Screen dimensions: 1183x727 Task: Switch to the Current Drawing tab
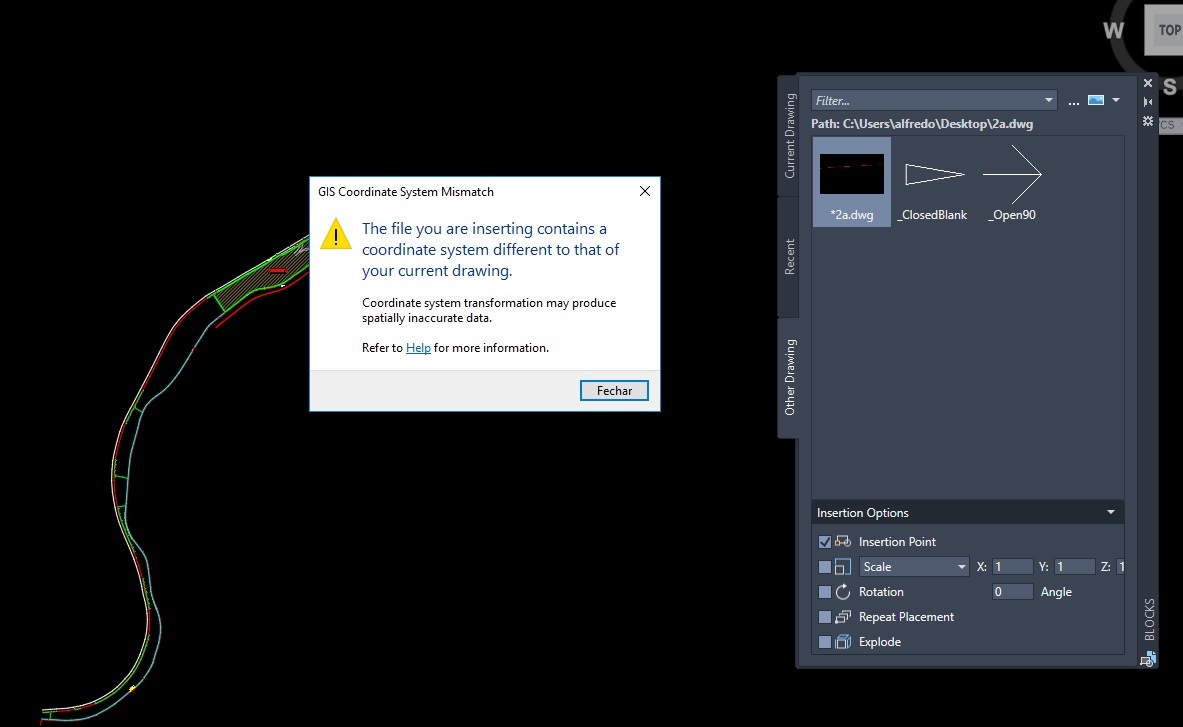coord(787,135)
